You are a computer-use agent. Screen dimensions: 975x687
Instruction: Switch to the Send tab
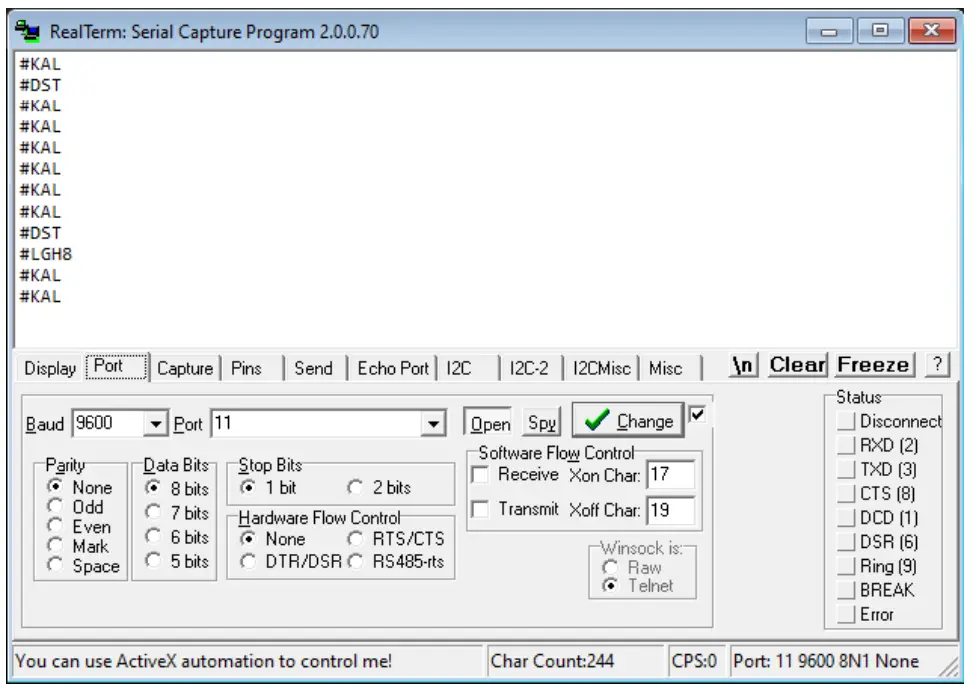click(313, 368)
